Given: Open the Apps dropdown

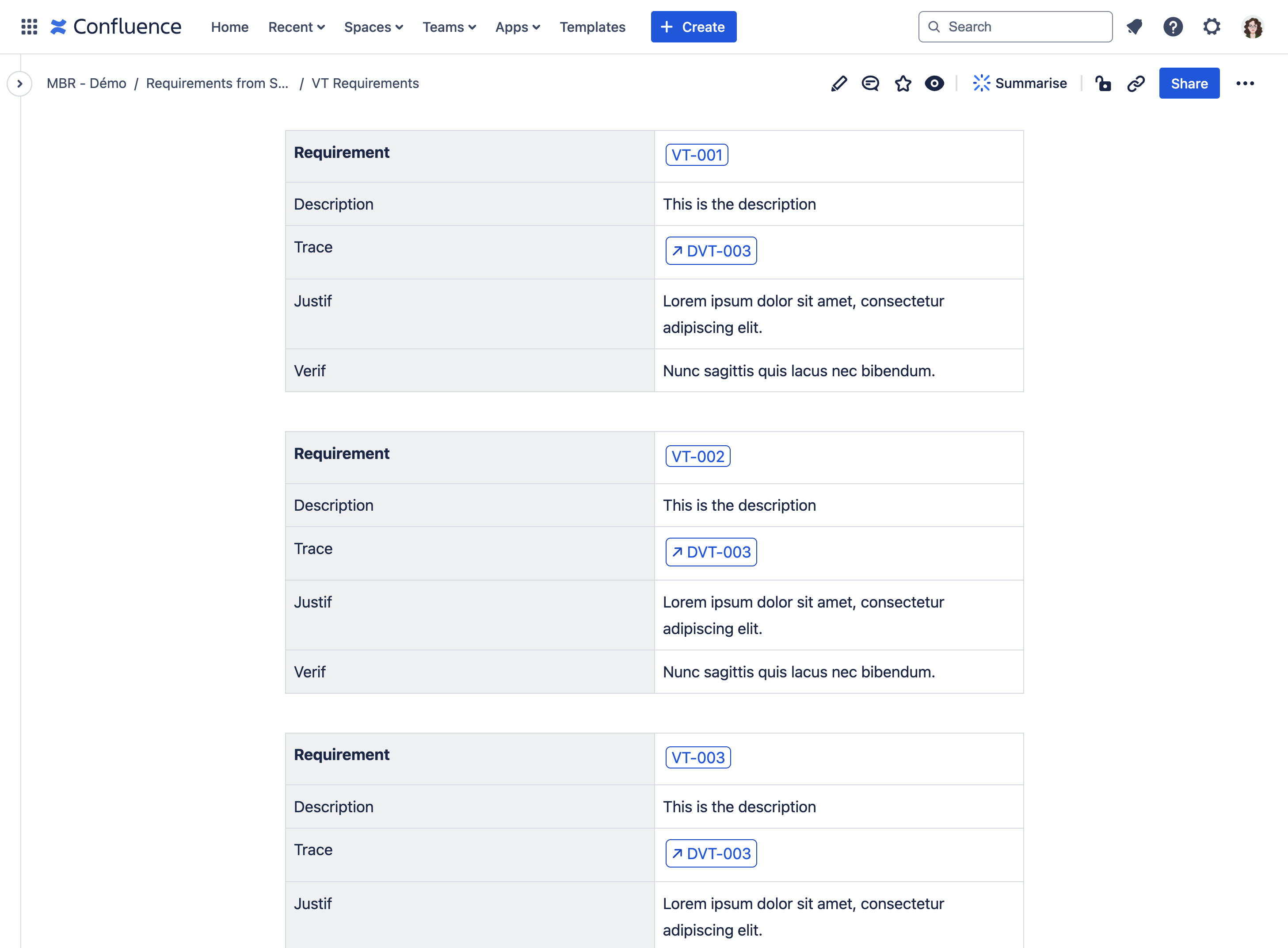Looking at the screenshot, I should pos(518,27).
